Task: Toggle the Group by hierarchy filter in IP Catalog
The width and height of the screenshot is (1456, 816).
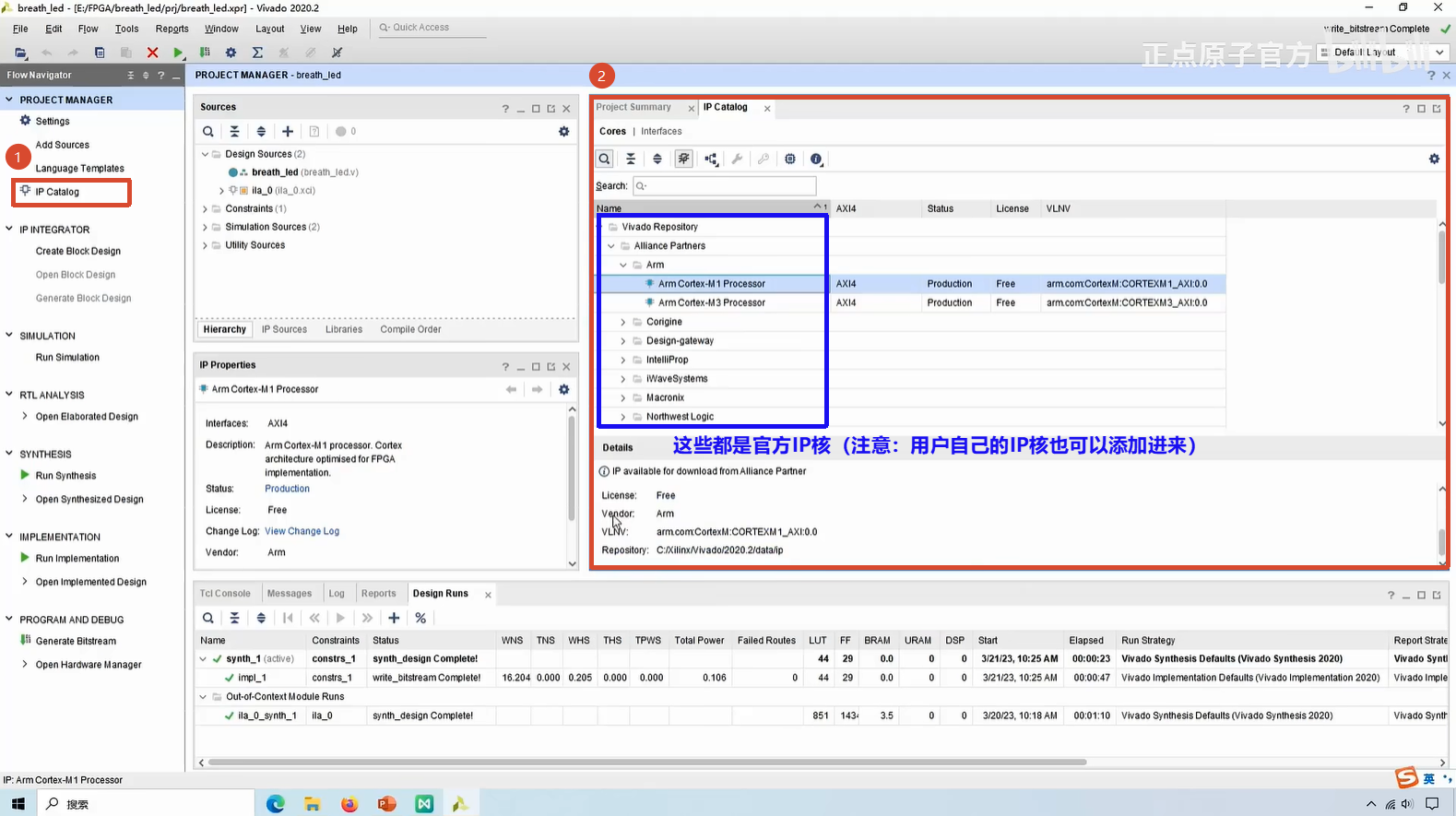Action: click(683, 159)
